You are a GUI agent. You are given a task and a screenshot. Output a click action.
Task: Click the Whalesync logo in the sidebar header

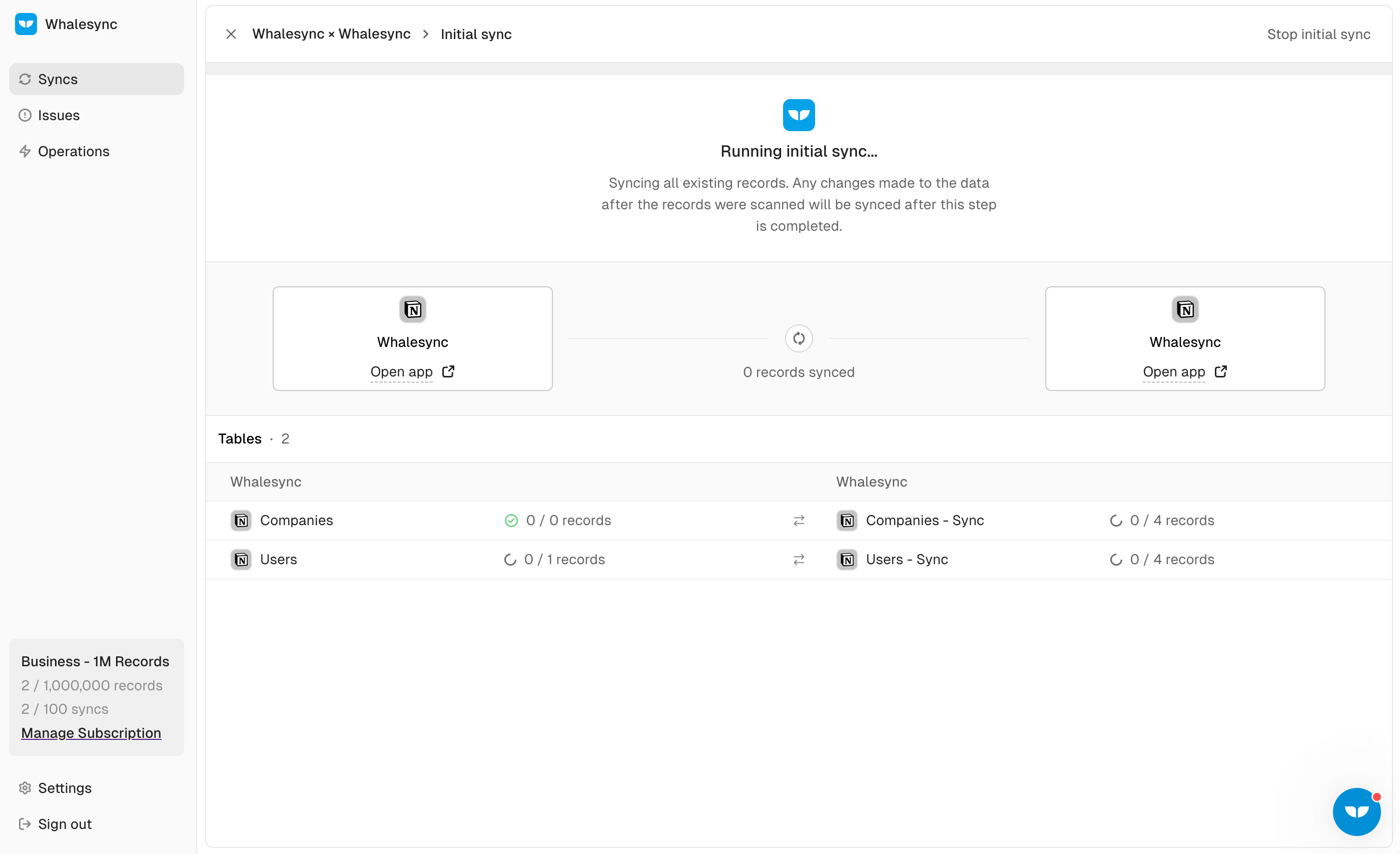[26, 24]
